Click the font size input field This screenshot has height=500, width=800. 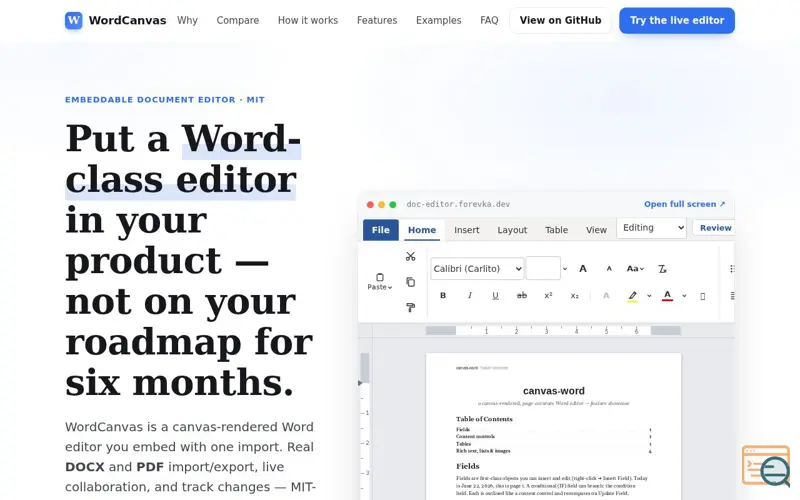(x=543, y=268)
